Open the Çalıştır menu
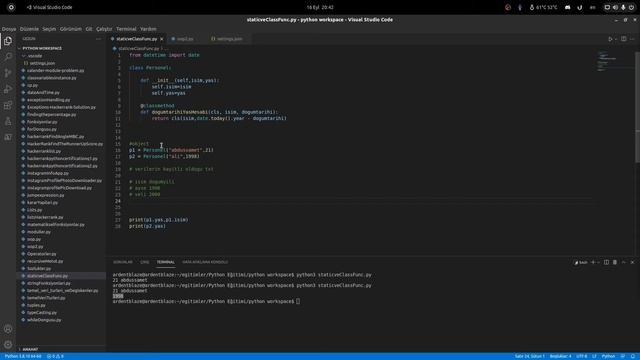The height and width of the screenshot is (360, 640). (x=104, y=29)
